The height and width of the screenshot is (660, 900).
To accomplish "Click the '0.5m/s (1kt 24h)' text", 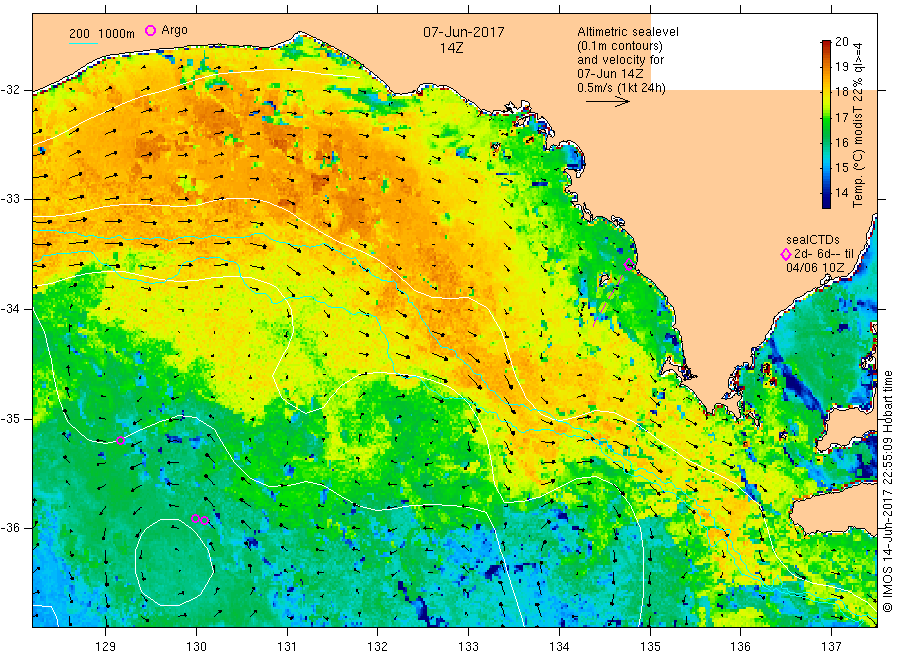I will click(x=622, y=88).
